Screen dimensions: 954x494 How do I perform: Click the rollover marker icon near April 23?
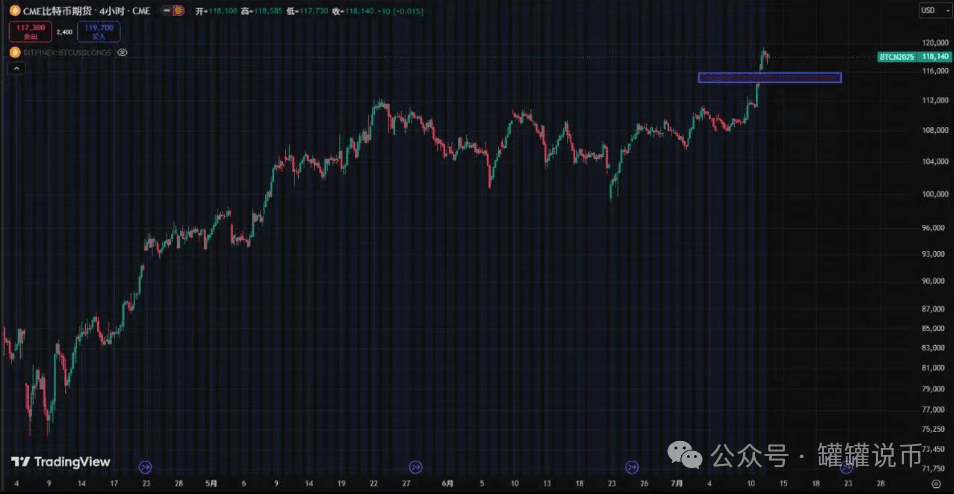(x=145, y=467)
